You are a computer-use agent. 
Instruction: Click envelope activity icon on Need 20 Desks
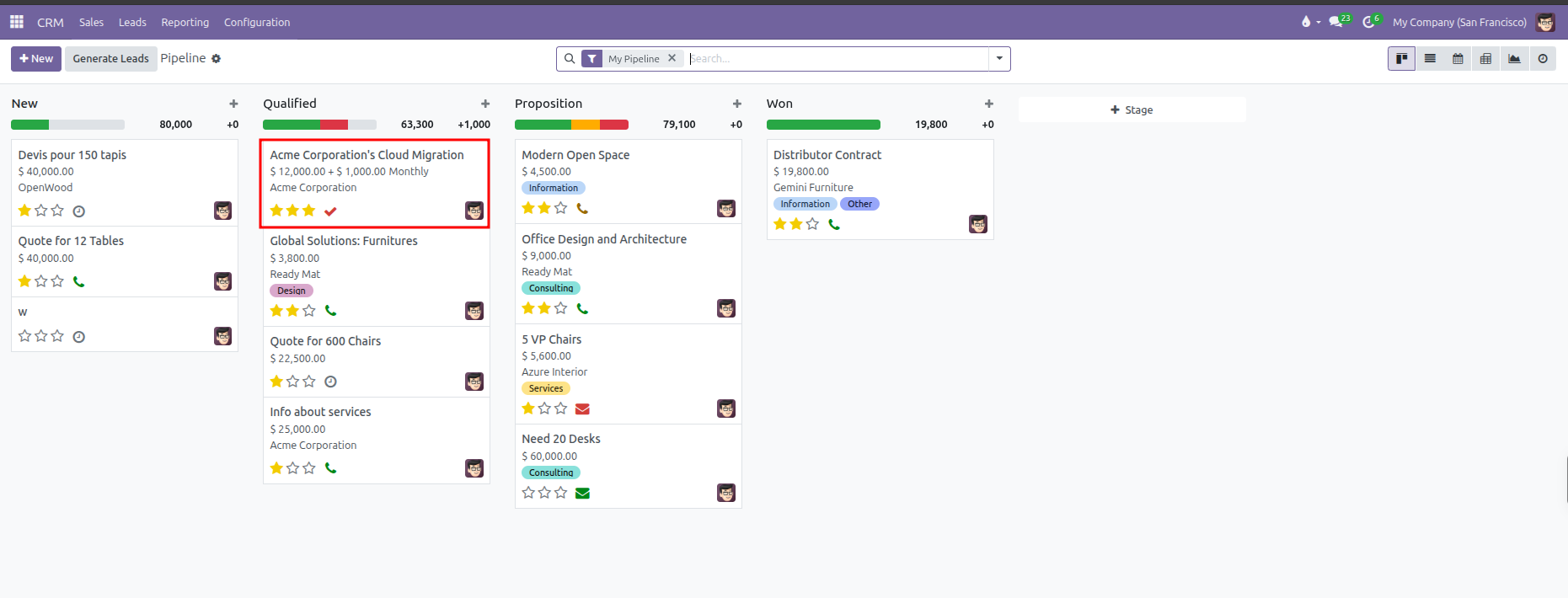click(x=582, y=493)
